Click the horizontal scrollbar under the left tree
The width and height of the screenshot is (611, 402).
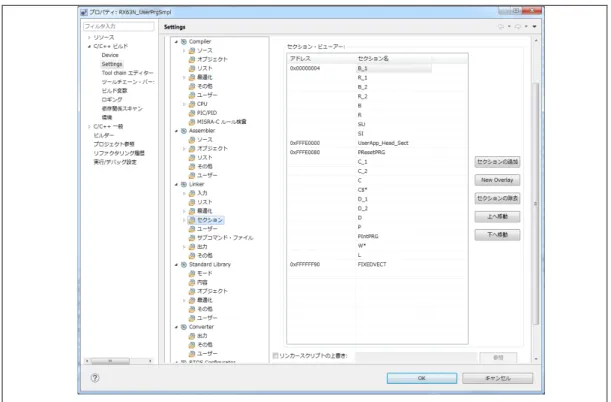[110, 361]
